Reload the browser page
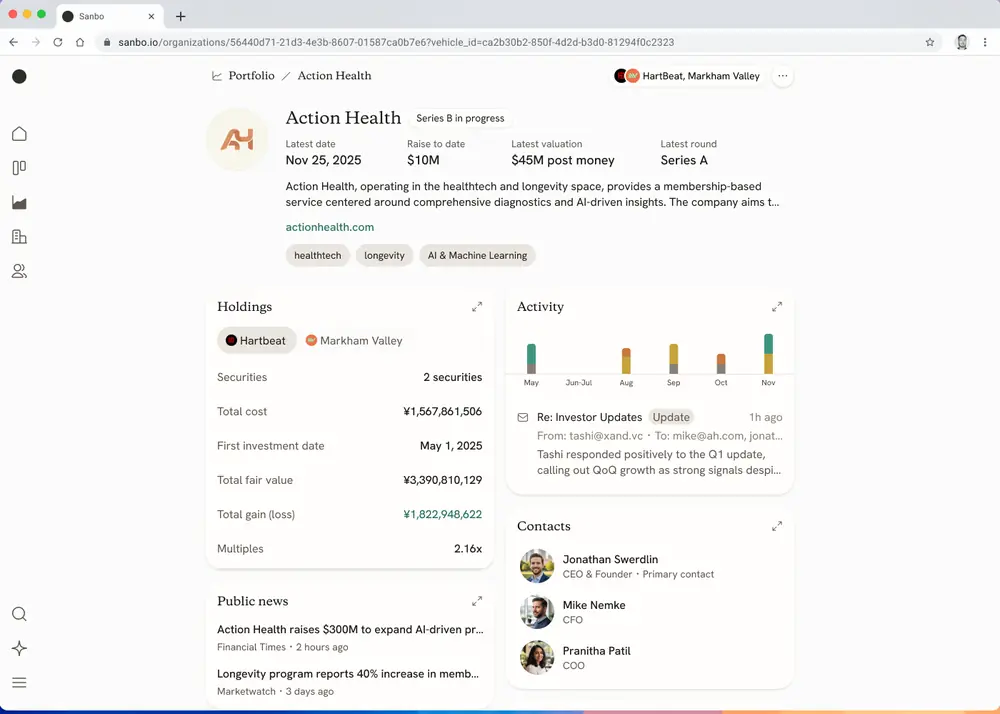The height and width of the screenshot is (714, 1000). point(57,42)
